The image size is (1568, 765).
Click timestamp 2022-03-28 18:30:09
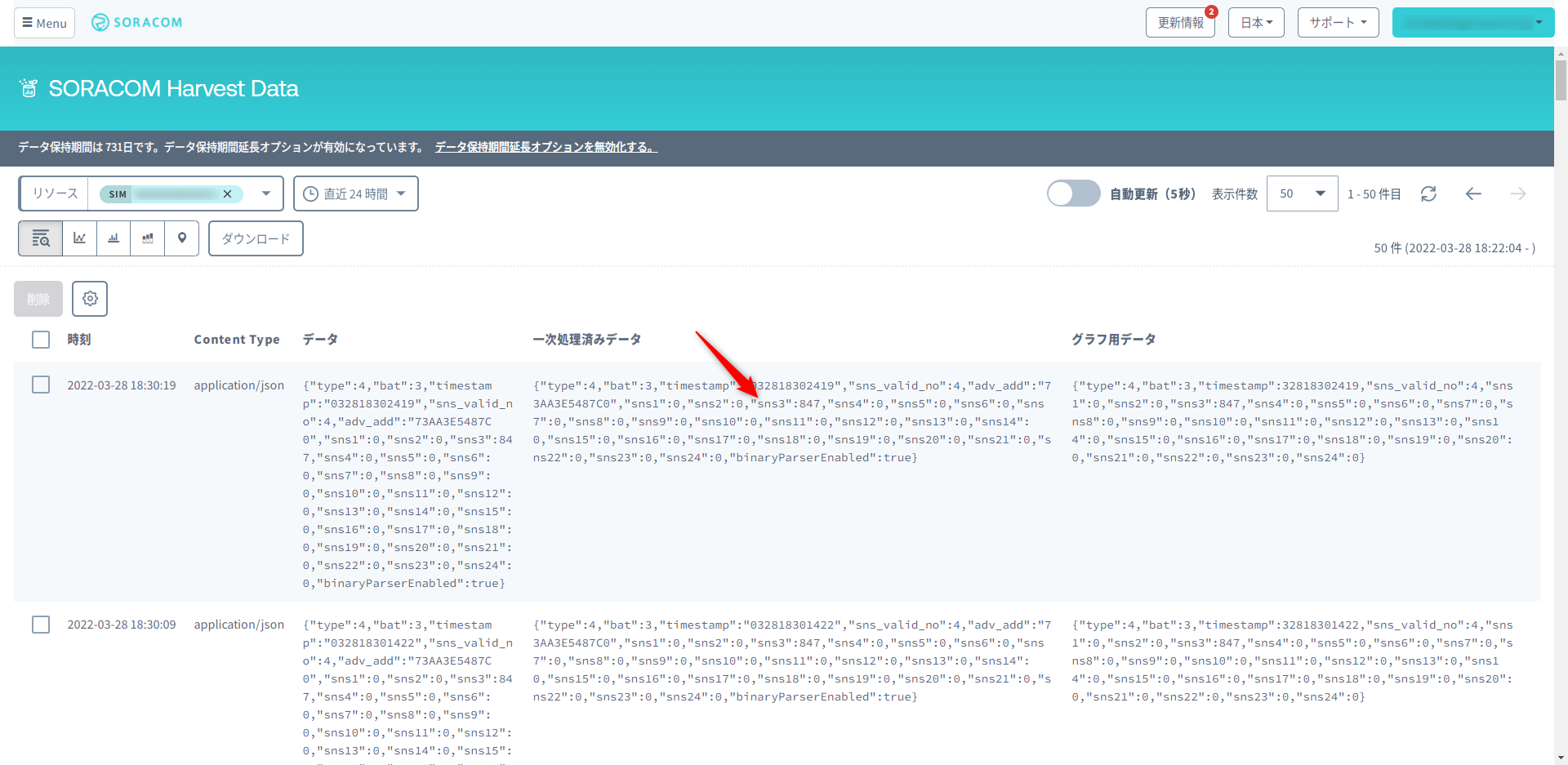pyautogui.click(x=122, y=625)
